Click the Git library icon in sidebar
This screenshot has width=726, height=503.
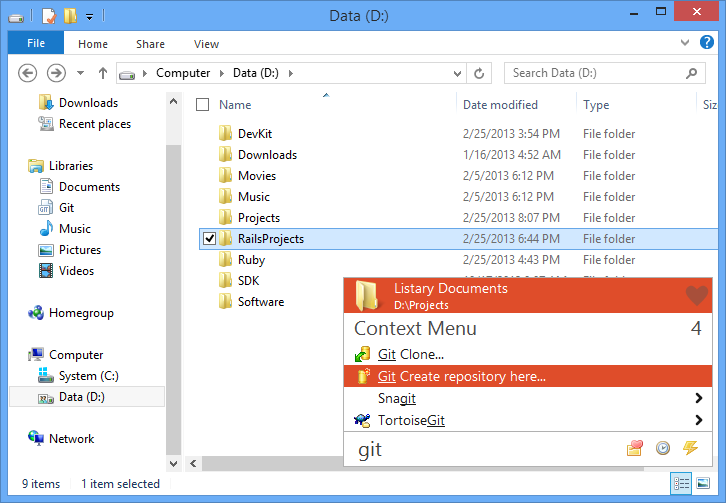point(45,207)
